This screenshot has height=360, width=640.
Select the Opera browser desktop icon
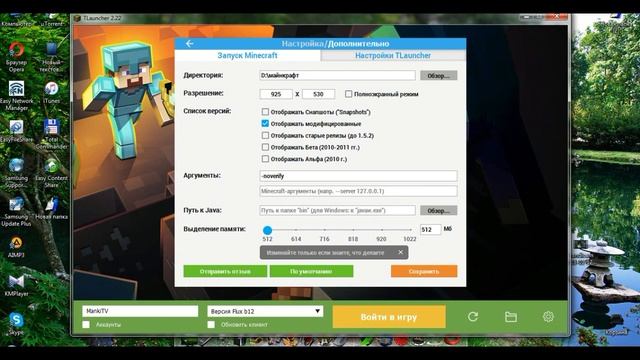pos(16,57)
